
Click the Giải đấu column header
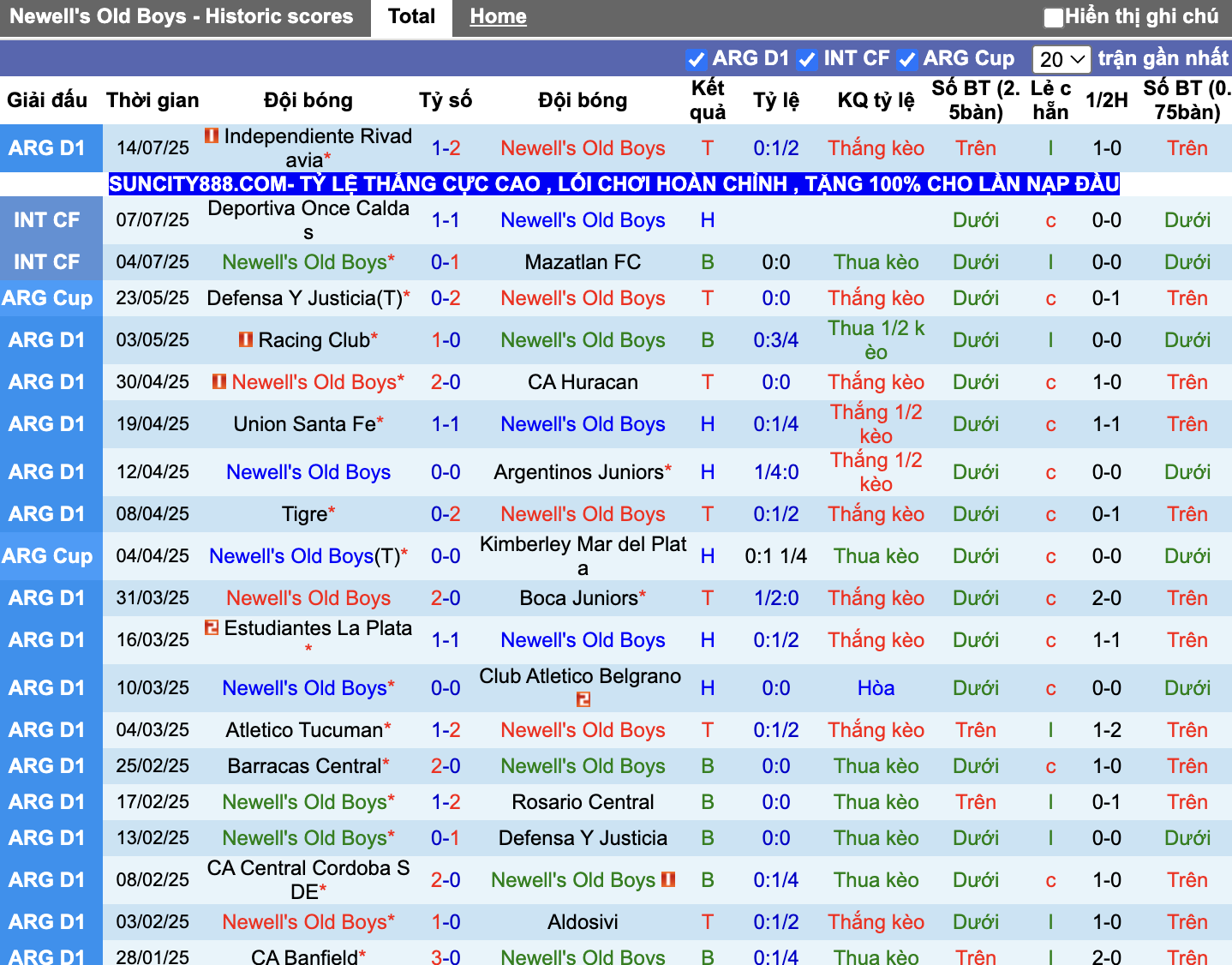click(x=47, y=100)
